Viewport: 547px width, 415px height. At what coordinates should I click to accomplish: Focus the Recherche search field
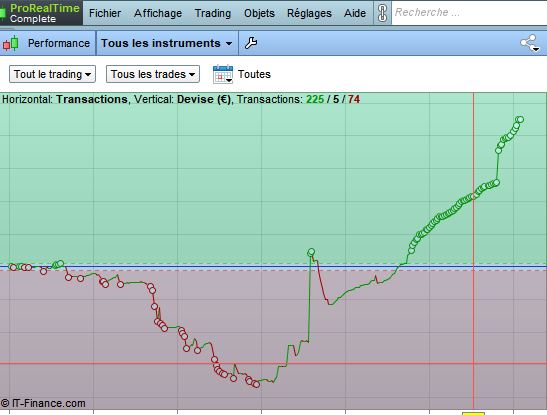[x=469, y=13]
